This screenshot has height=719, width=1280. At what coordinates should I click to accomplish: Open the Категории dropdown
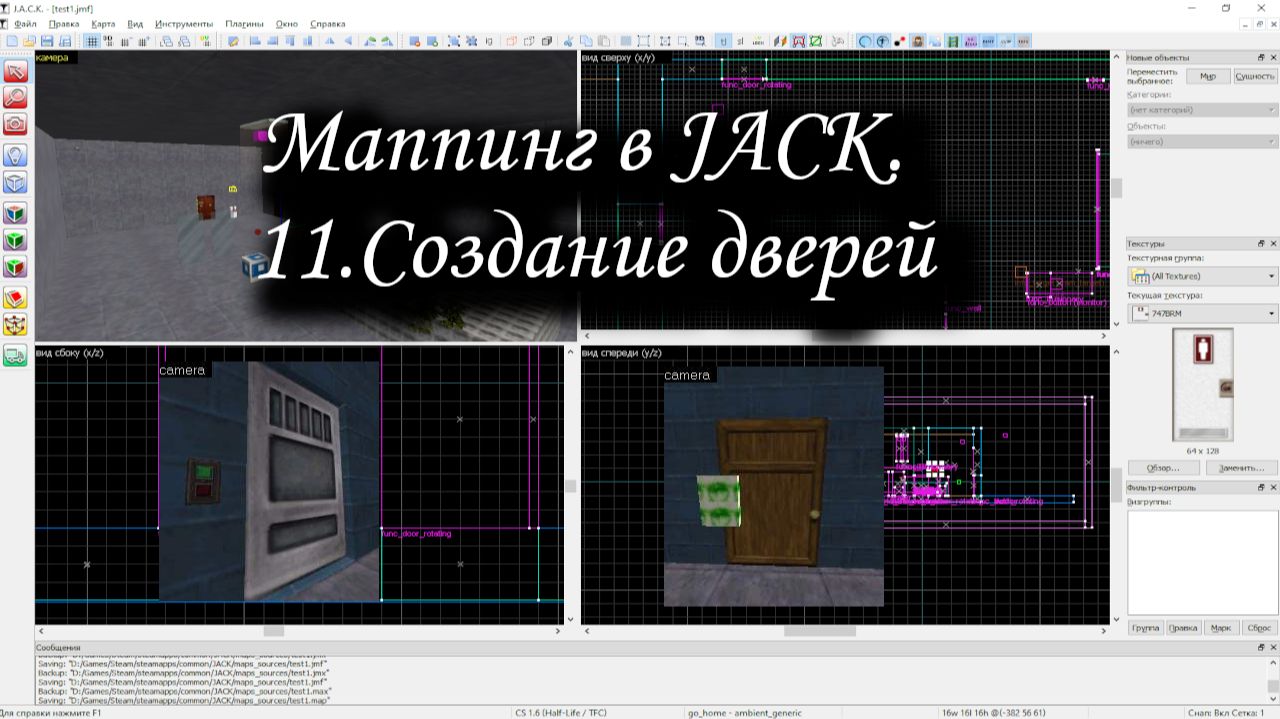point(1202,110)
